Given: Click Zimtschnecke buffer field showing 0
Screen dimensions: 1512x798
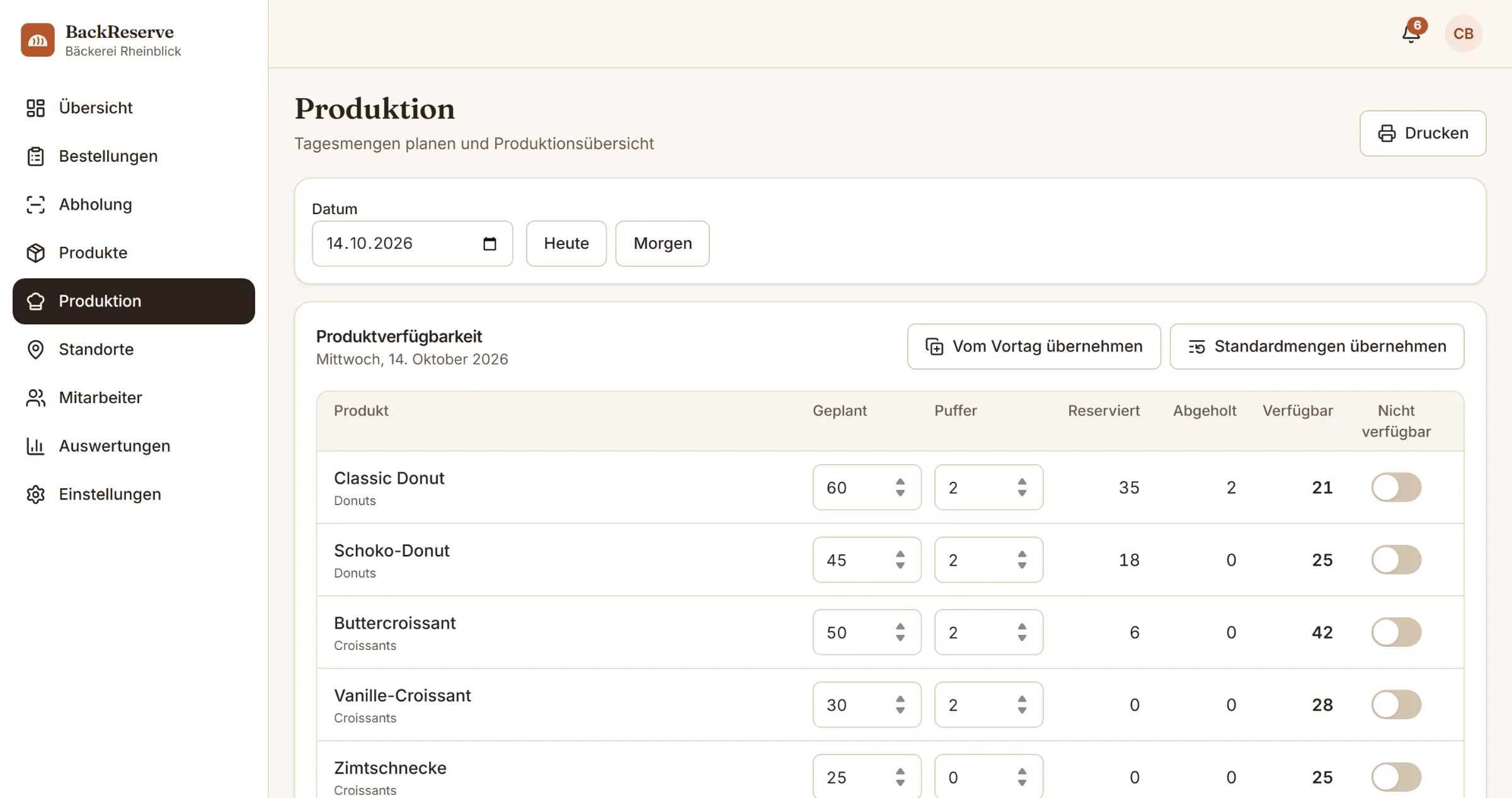Looking at the screenshot, I should tap(988, 777).
